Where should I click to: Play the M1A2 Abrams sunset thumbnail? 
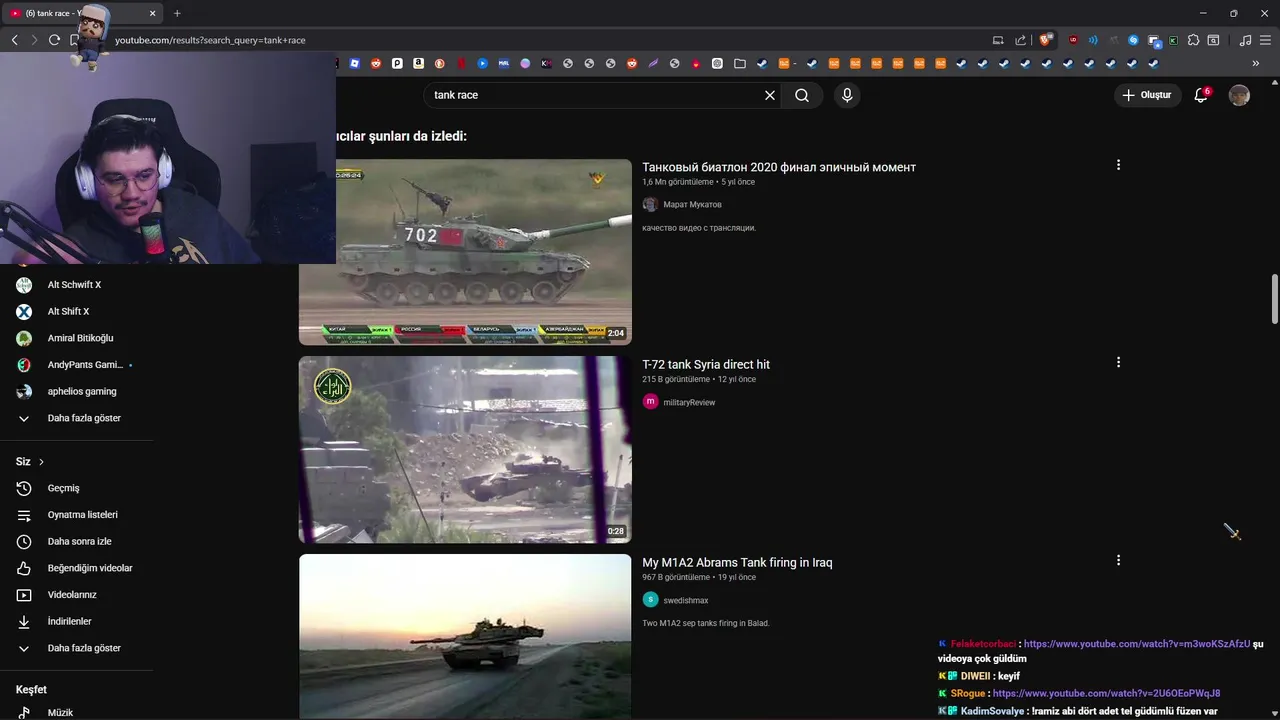465,637
